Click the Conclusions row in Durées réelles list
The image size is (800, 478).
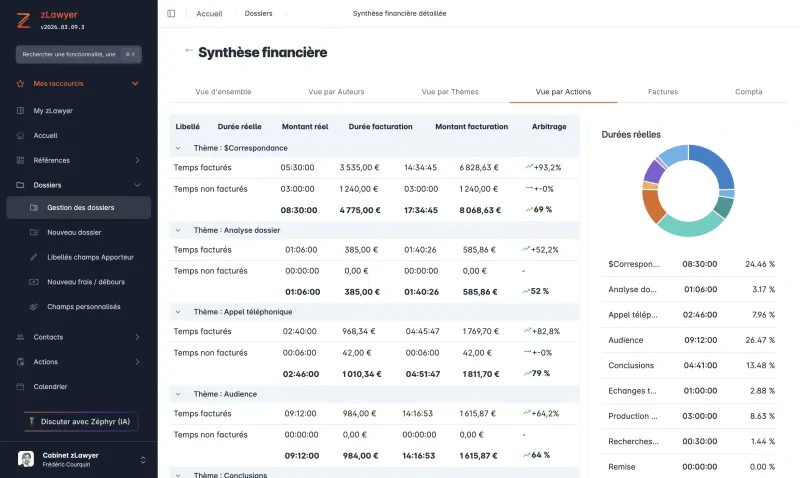(x=691, y=366)
